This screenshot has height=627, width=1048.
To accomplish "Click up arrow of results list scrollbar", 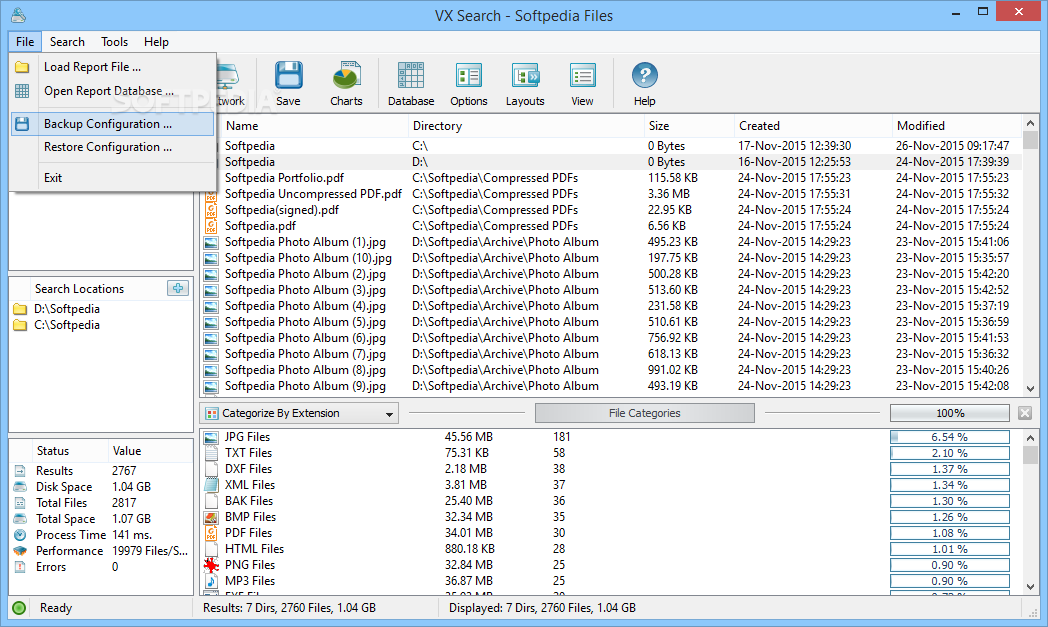I will point(1030,124).
